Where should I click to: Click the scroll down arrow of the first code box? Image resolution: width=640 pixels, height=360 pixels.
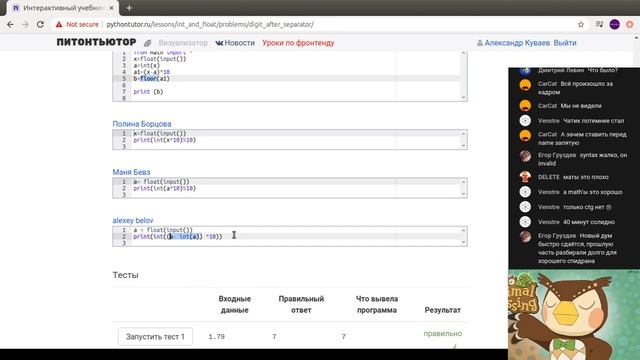[x=464, y=97]
